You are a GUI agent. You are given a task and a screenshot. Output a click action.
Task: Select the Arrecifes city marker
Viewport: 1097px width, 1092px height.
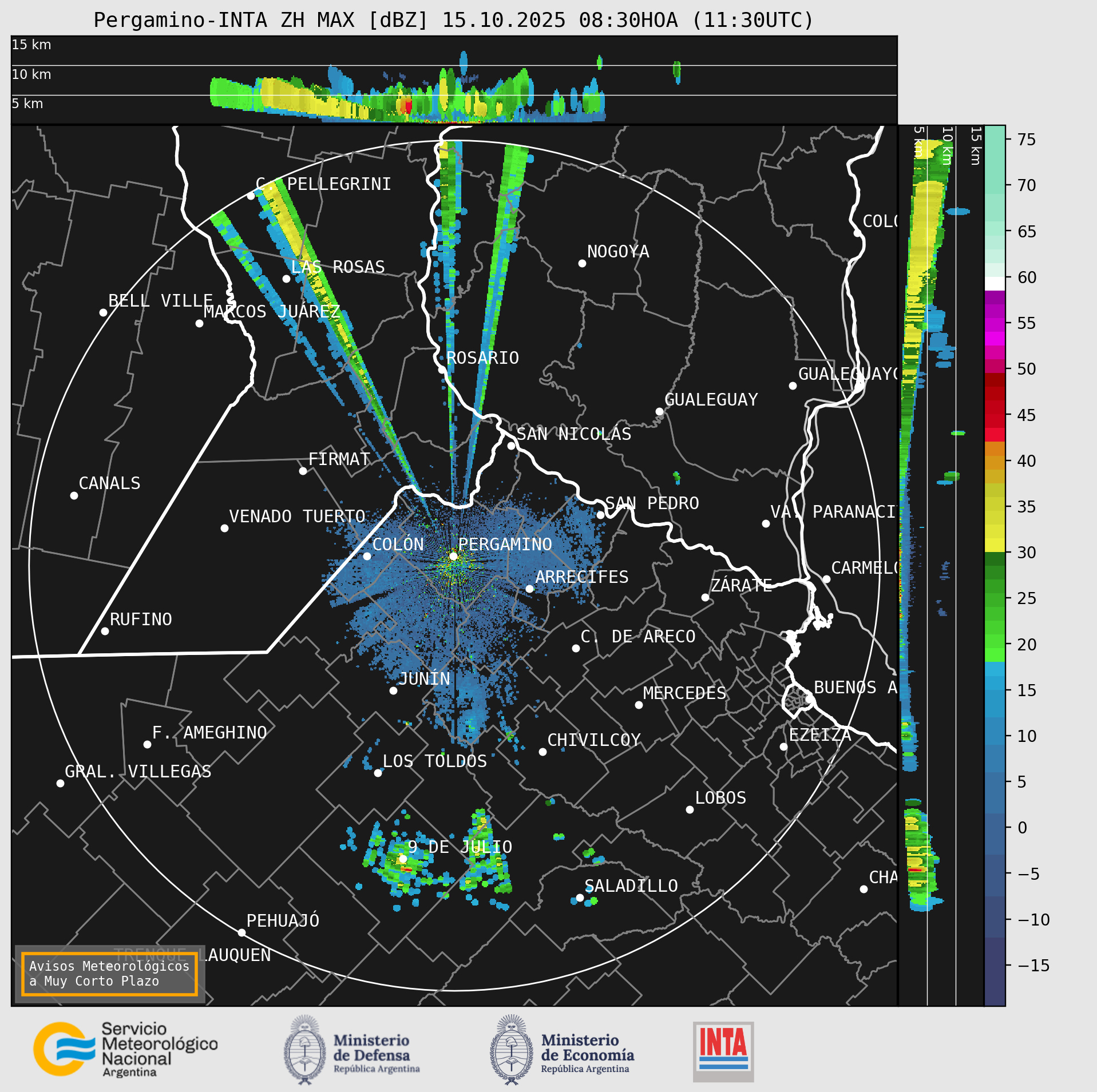coord(529,589)
